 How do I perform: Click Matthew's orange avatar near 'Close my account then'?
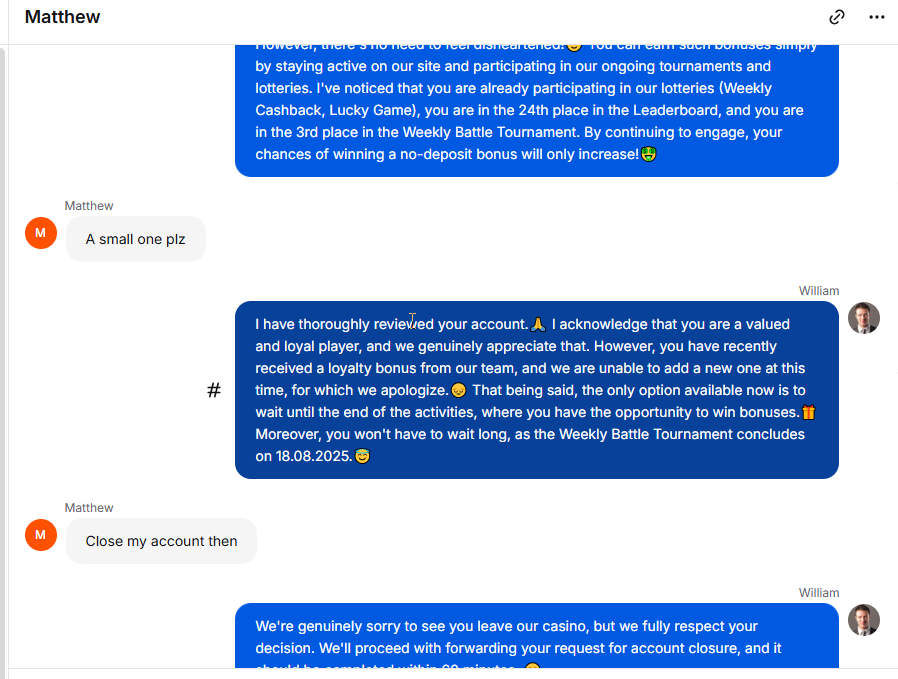[41, 535]
